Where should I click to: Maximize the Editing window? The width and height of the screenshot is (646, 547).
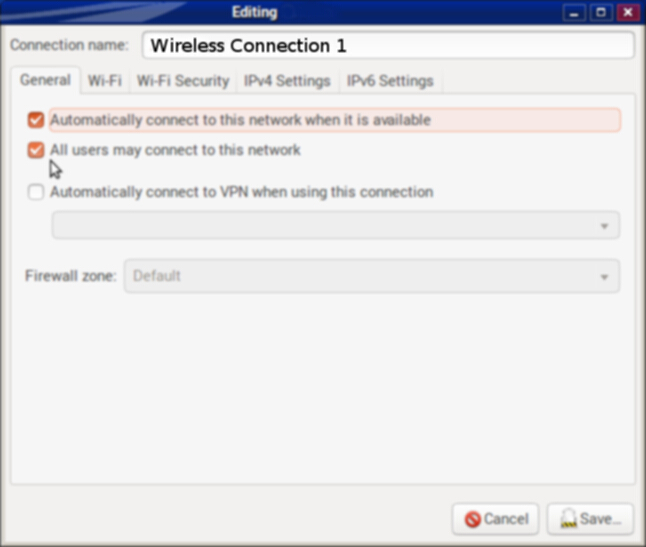coord(600,12)
